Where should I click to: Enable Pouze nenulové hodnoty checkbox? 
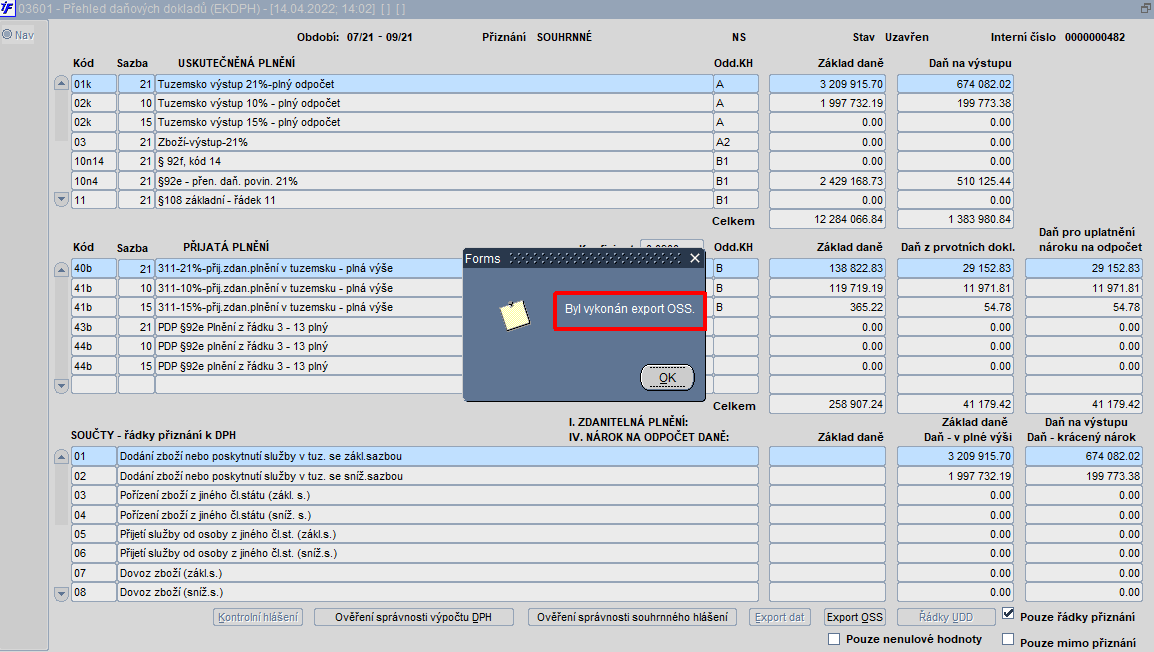pos(834,639)
